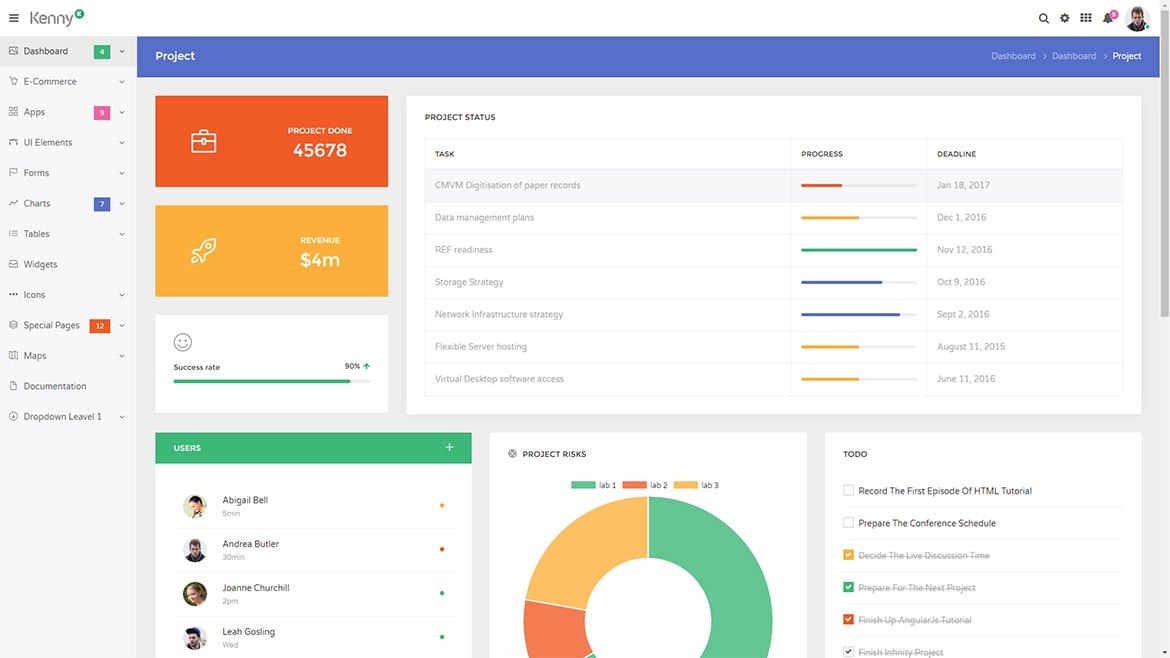The height and width of the screenshot is (658, 1170).
Task: Click the Success rate progress bar
Action: tap(272, 381)
